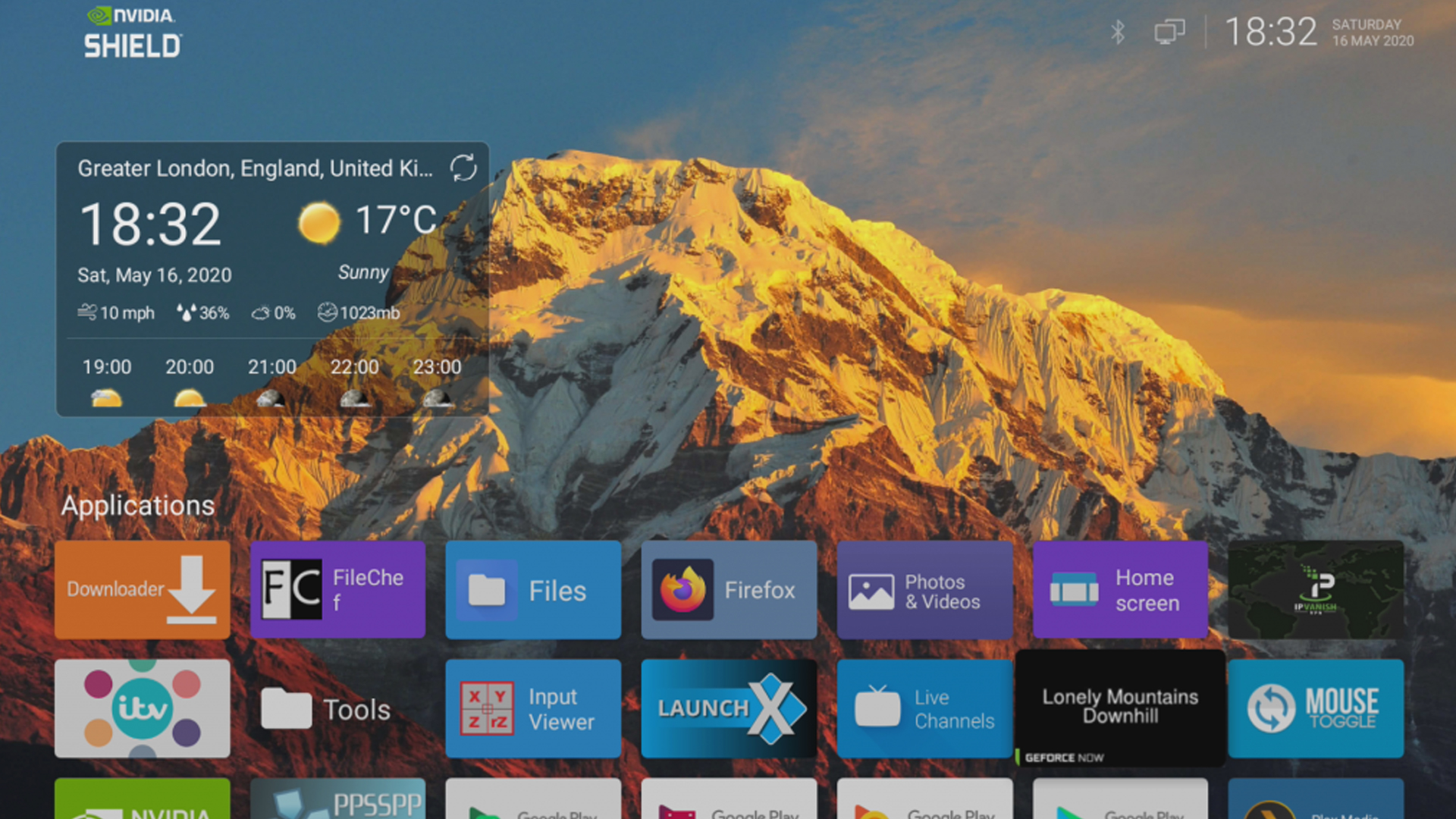Screen dimensions: 1456x819
Task: Click the widget's Sat, May 16, 2020 date
Action: point(155,275)
